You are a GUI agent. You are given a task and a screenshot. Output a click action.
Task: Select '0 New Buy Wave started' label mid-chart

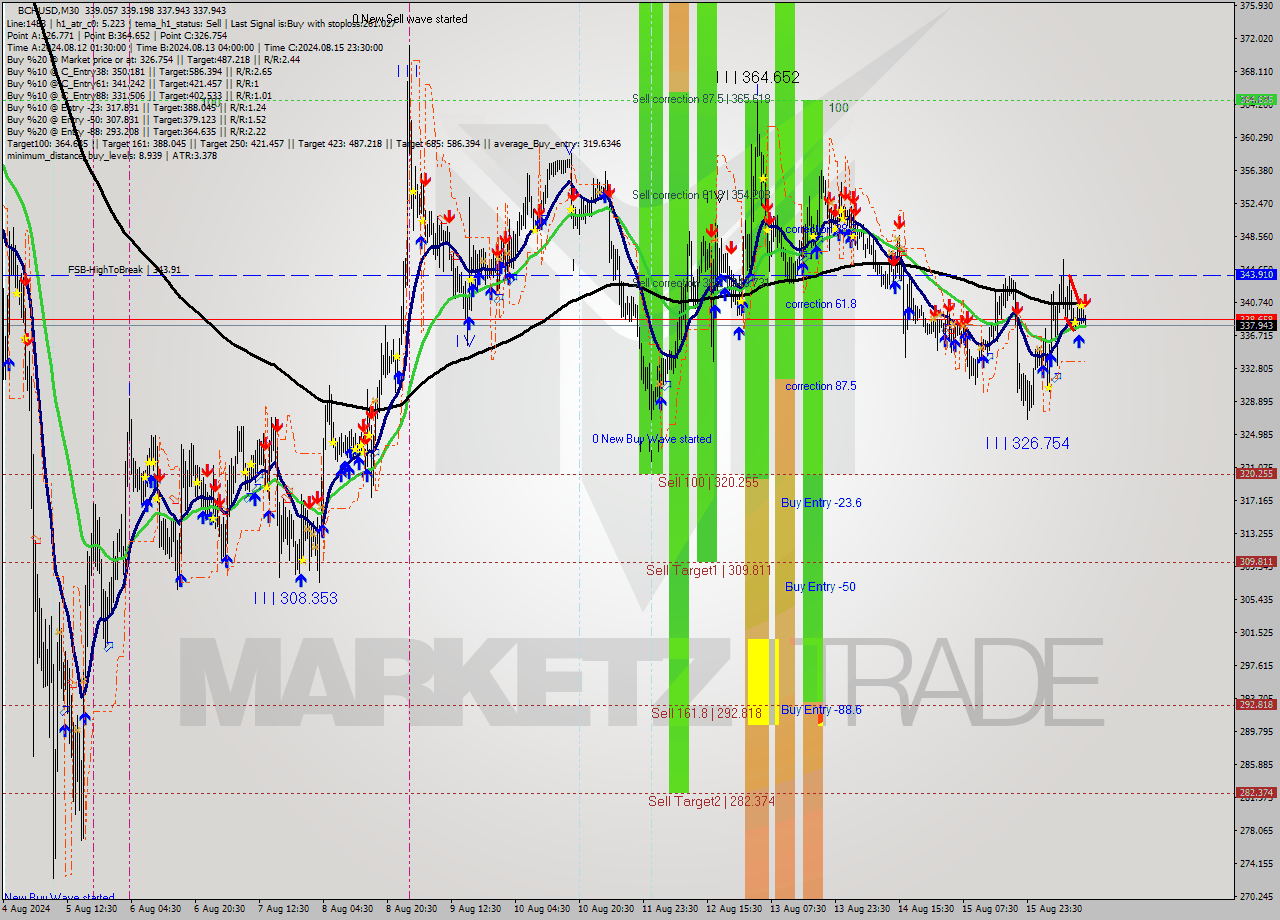coord(652,439)
